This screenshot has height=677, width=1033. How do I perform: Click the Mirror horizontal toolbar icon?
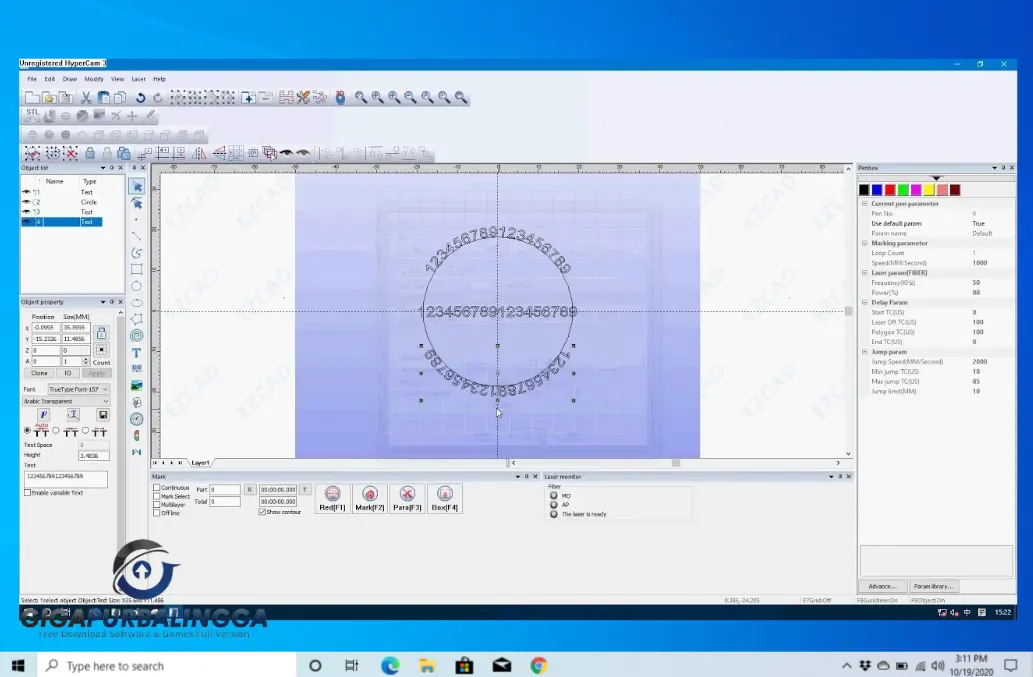pos(199,153)
